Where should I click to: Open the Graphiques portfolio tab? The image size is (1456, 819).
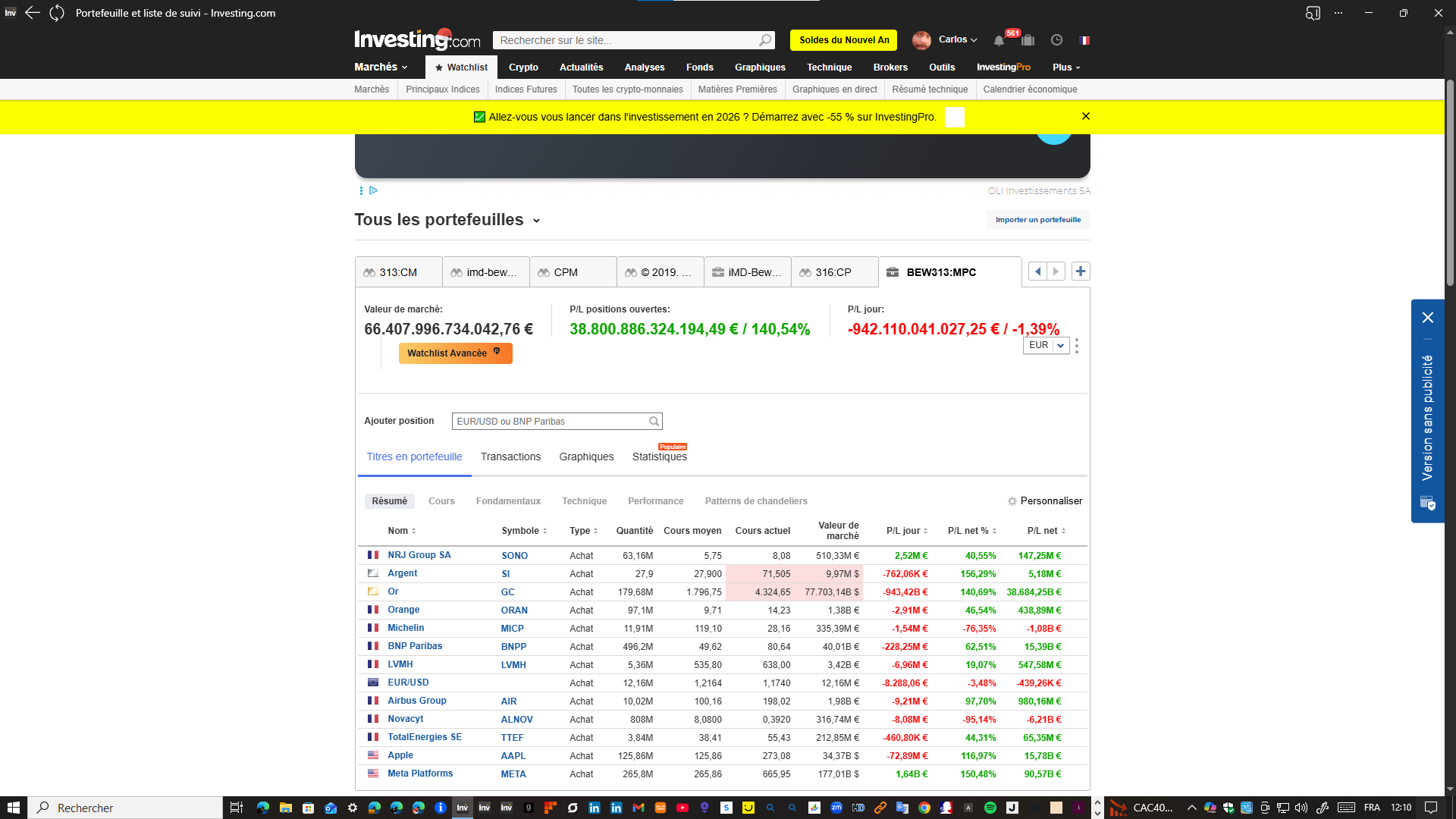click(586, 457)
